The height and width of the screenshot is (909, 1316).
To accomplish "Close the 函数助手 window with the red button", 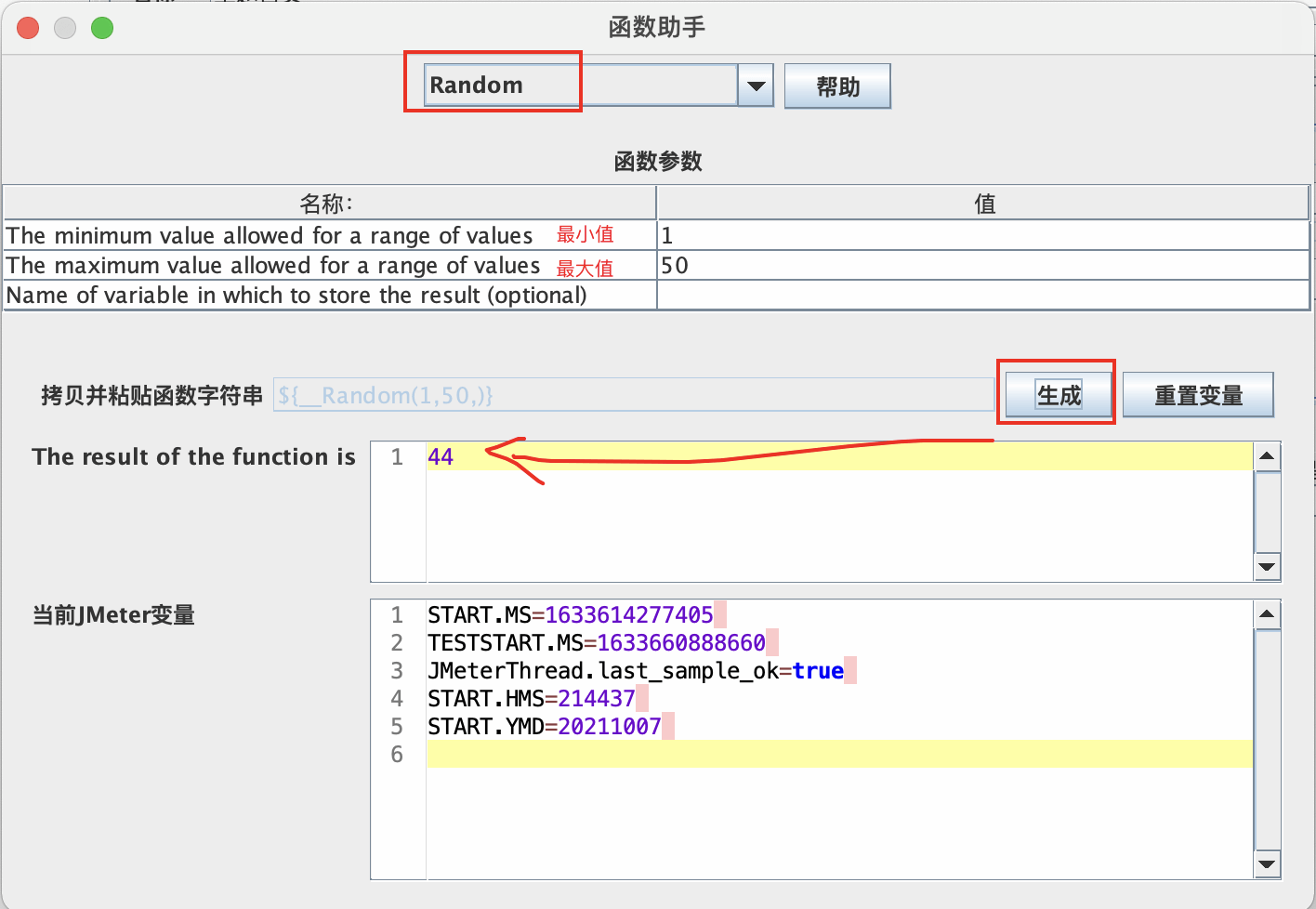I will (28, 28).
